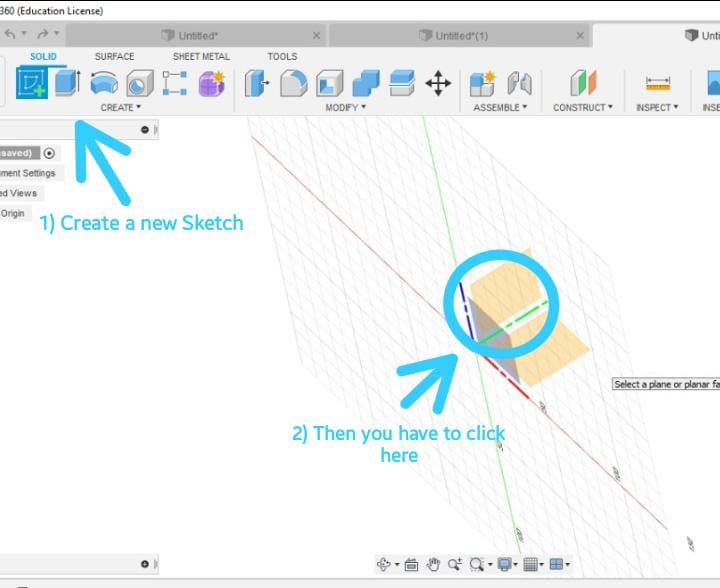
Task: Click the Viewports layout icon
Action: pyautogui.click(x=556, y=564)
